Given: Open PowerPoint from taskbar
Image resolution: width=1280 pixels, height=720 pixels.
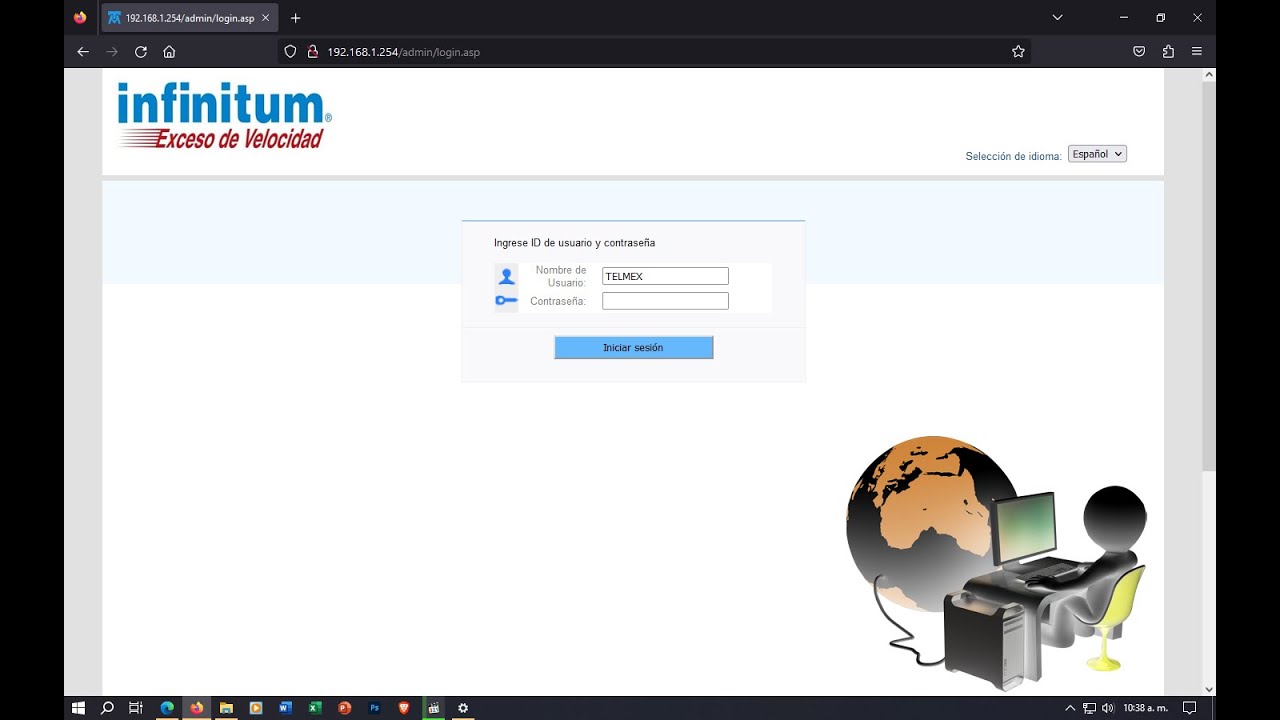Looking at the screenshot, I should (x=345, y=708).
